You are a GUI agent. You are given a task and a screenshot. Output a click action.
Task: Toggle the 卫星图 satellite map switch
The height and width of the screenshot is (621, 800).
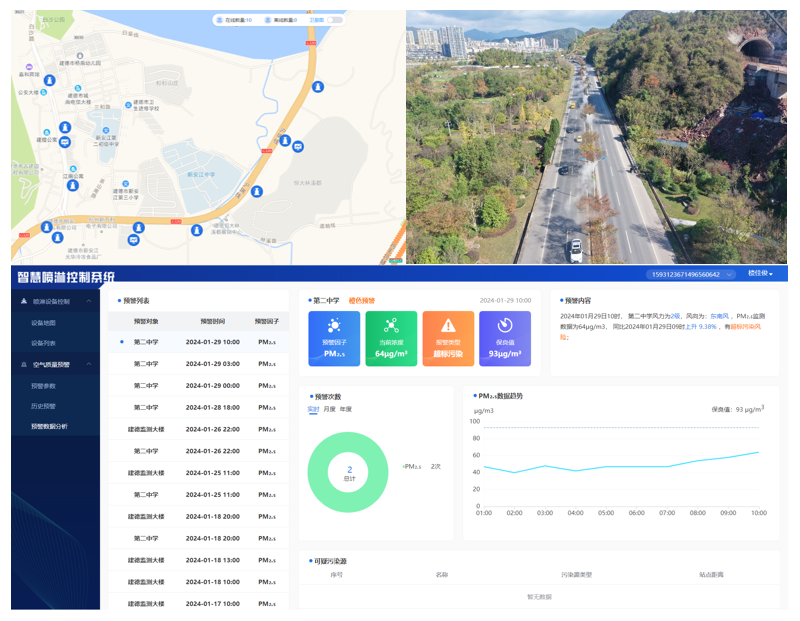point(335,20)
